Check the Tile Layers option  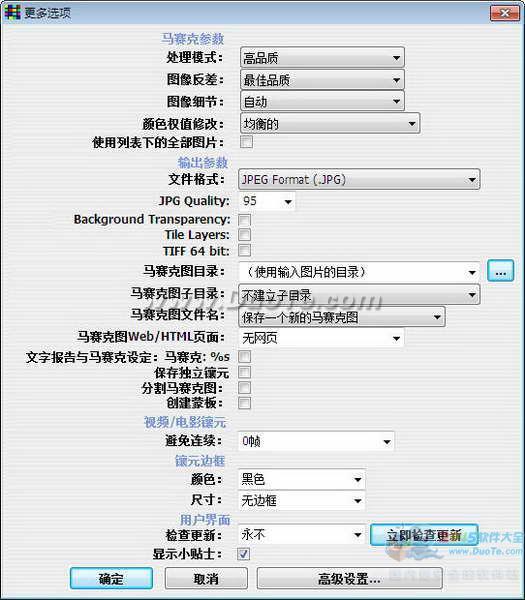245,235
